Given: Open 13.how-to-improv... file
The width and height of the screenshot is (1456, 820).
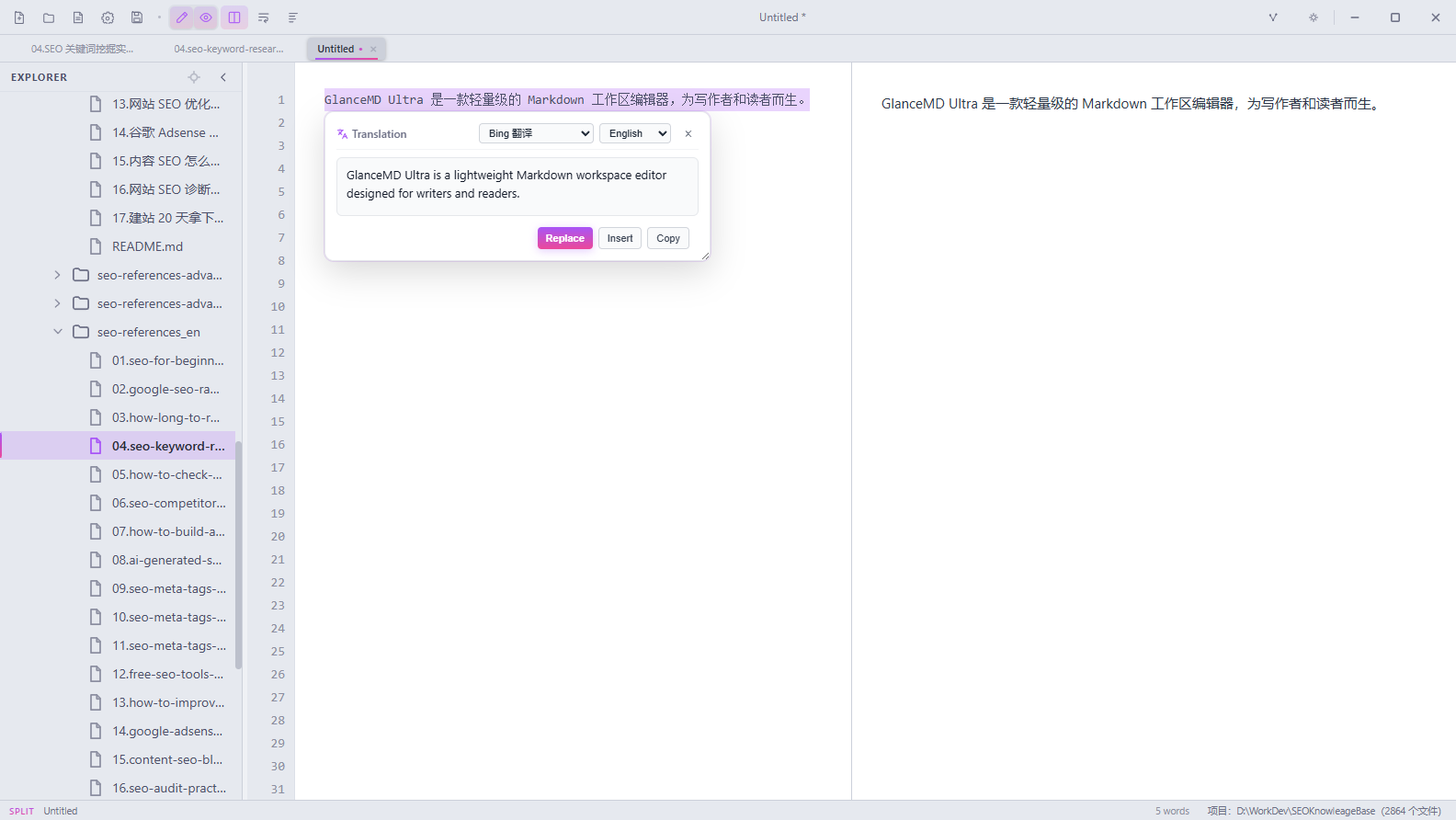Looking at the screenshot, I should [118, 702].
